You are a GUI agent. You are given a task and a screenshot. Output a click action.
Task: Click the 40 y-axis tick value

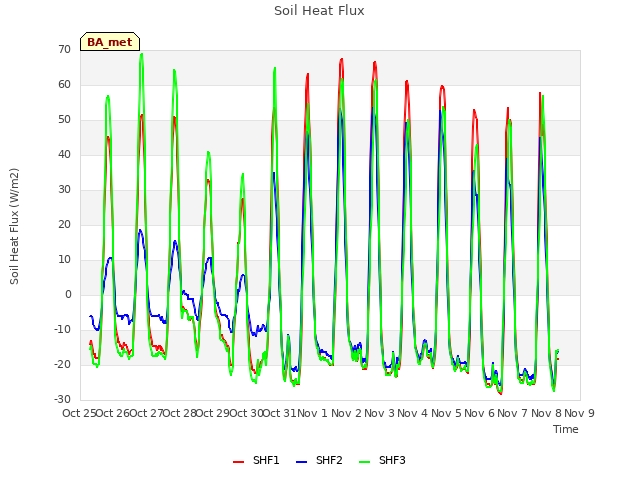tap(64, 155)
